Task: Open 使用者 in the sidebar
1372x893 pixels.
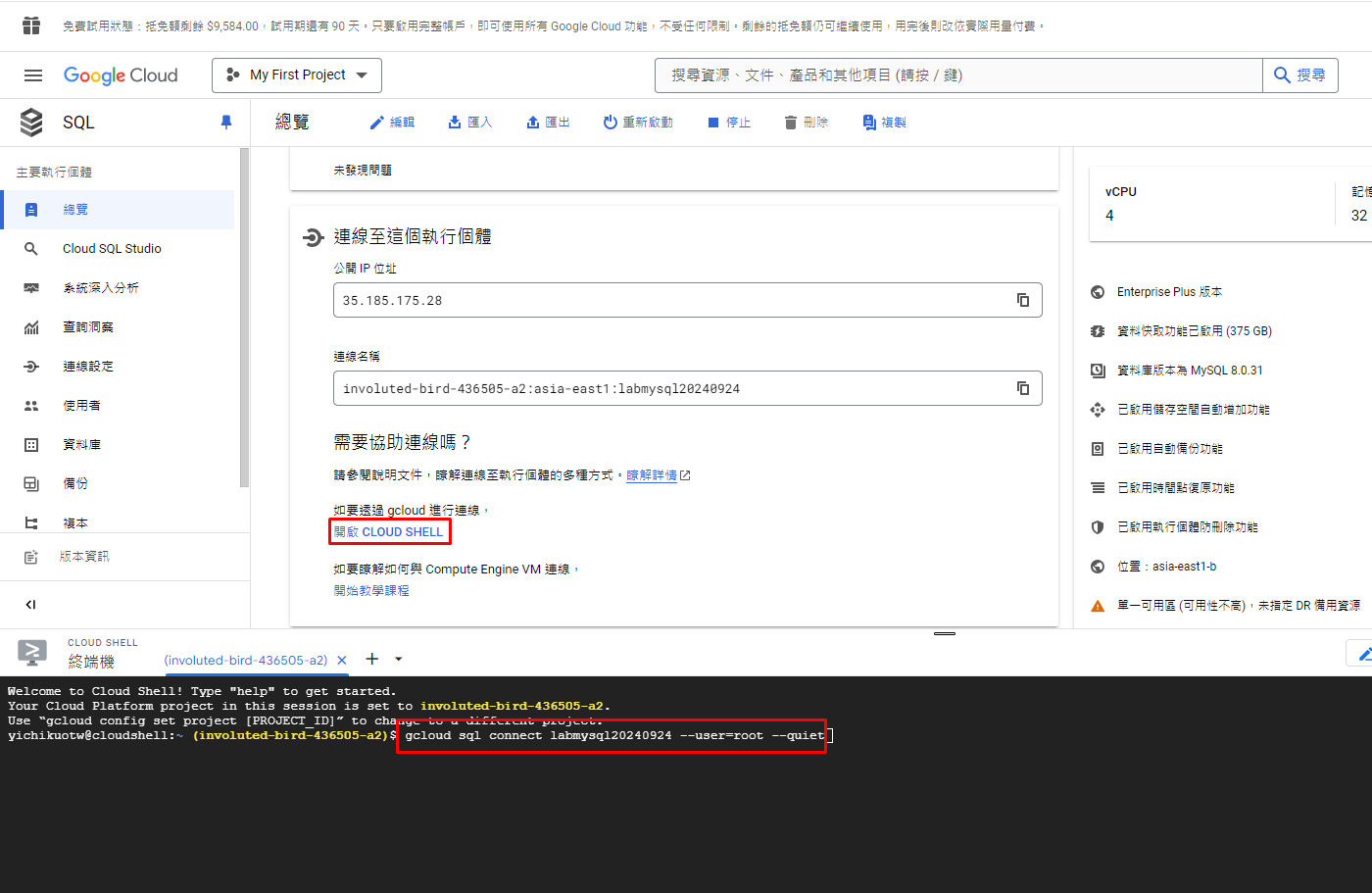Action: [118, 406]
